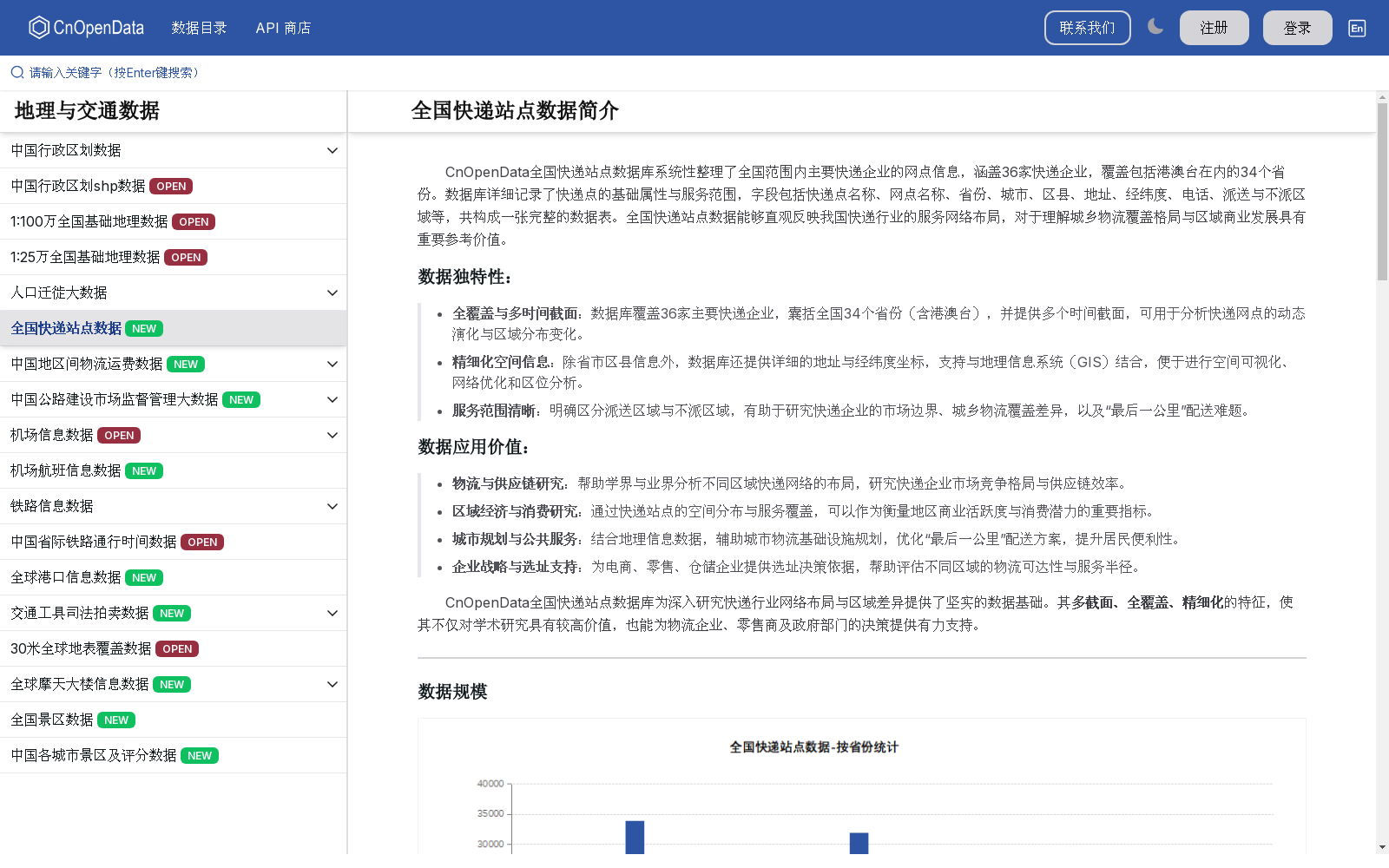Open the API 商店 menu

[283, 28]
